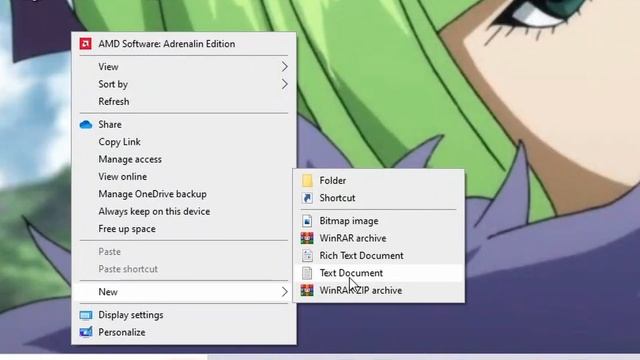The height and width of the screenshot is (360, 640).
Task: Click the yellow Folder icon
Action: tap(307, 180)
